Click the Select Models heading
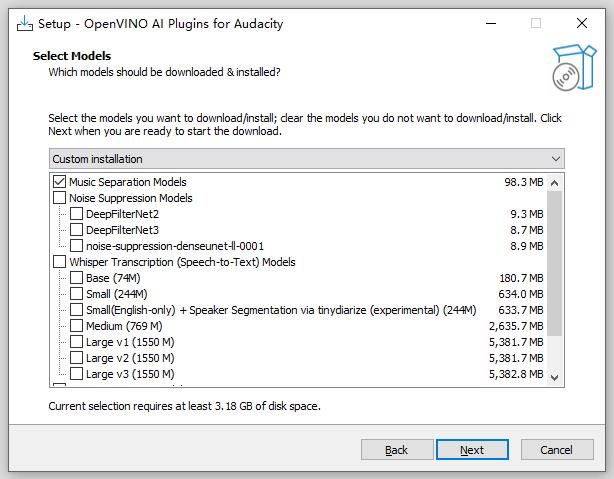 click(72, 56)
